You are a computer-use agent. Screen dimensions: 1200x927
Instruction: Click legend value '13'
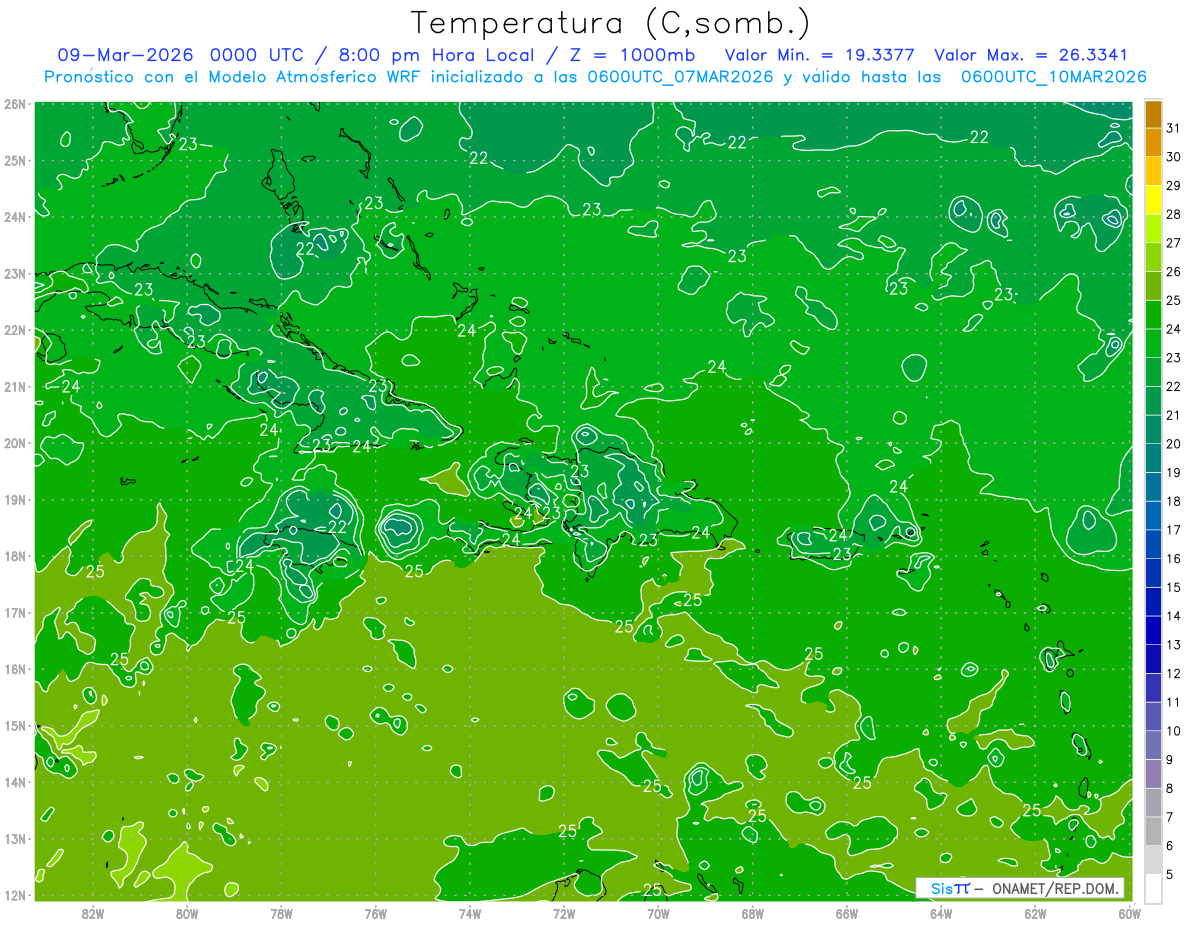click(1173, 645)
